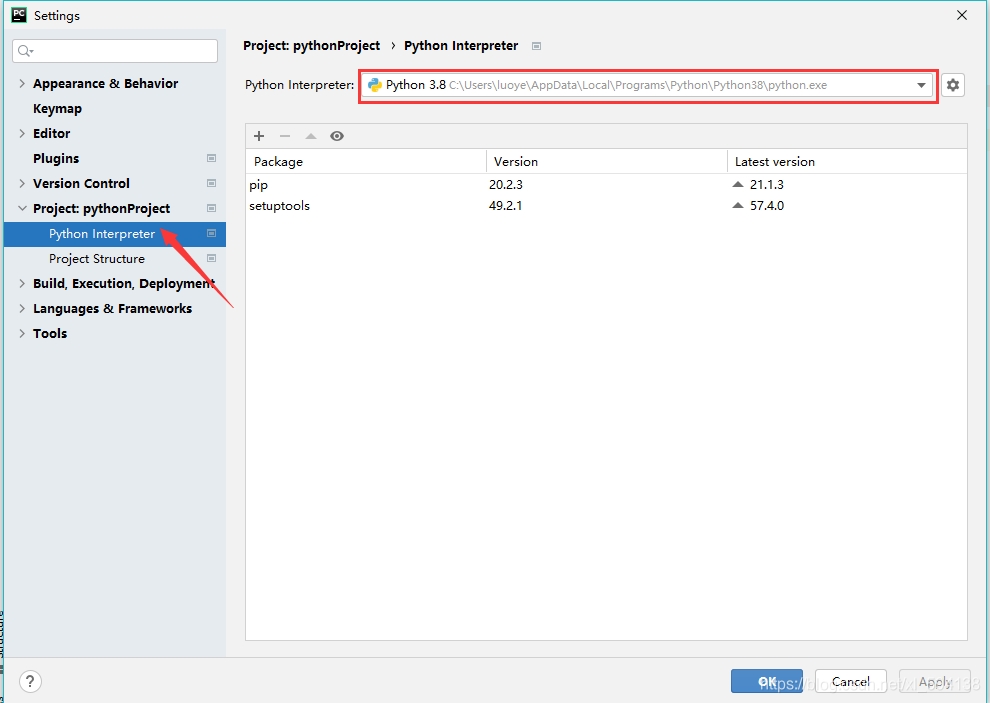Open the interpreter settings gear icon
990x703 pixels.
click(952, 85)
